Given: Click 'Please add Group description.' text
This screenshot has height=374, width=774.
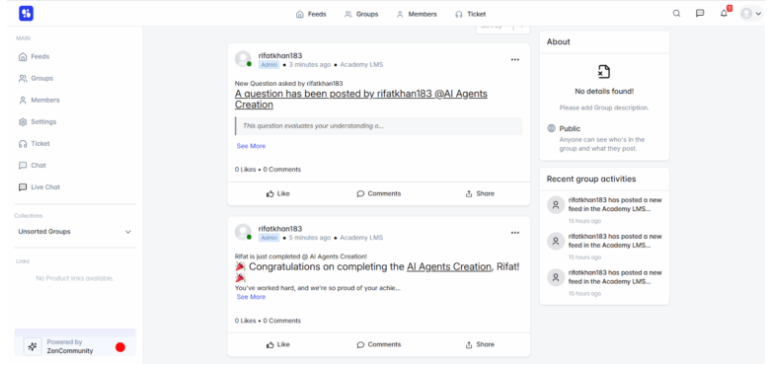Looking at the screenshot, I should (604, 108).
